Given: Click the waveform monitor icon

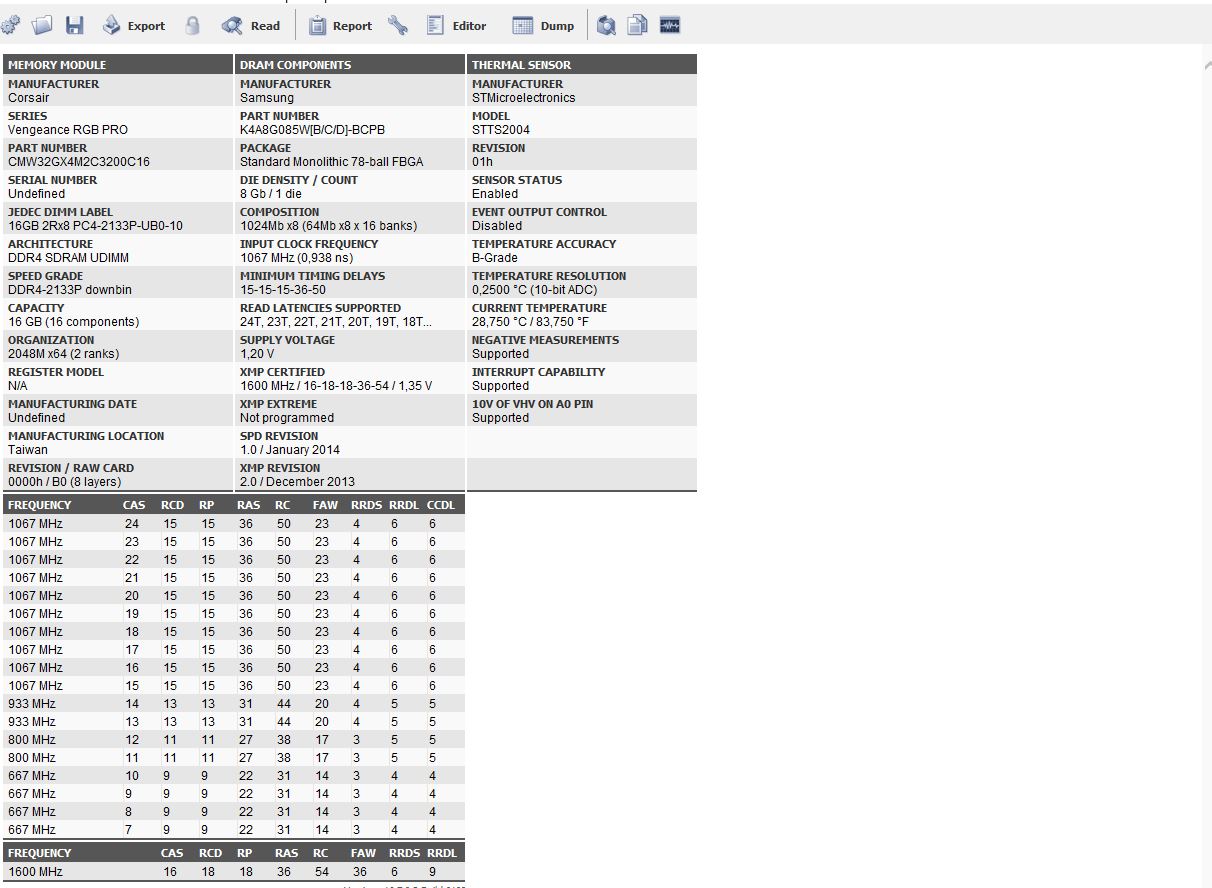Looking at the screenshot, I should (670, 26).
